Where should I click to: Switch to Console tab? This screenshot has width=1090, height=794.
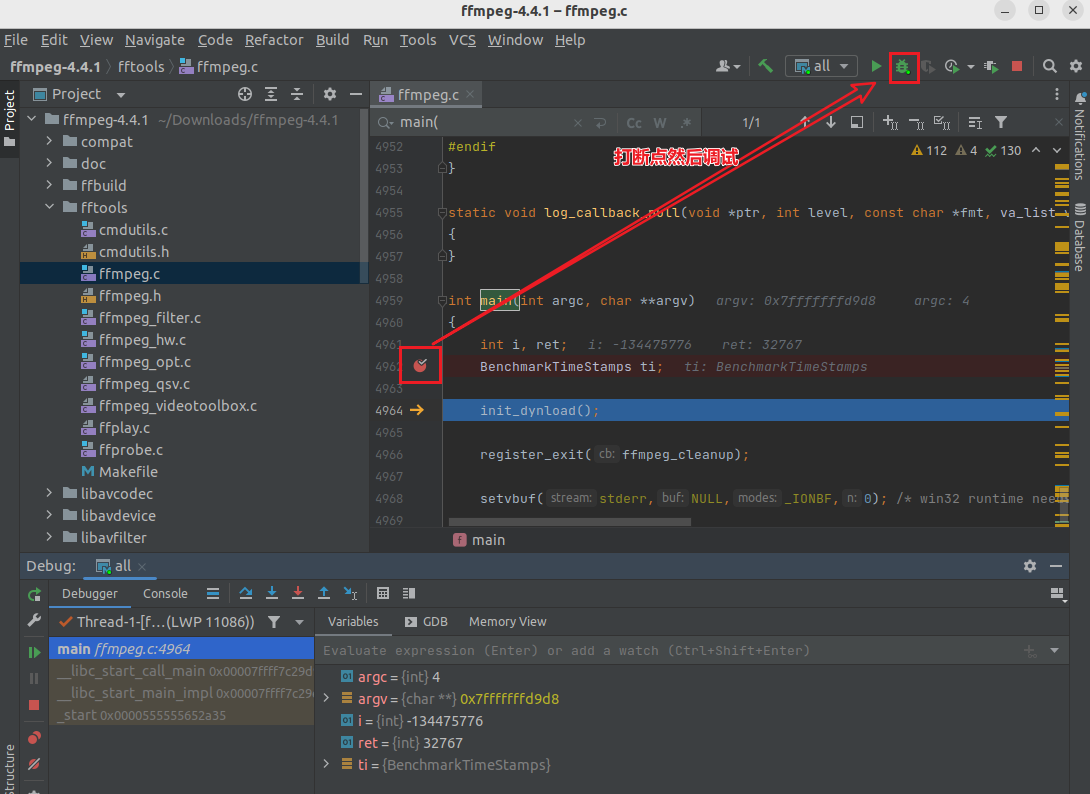[165, 593]
